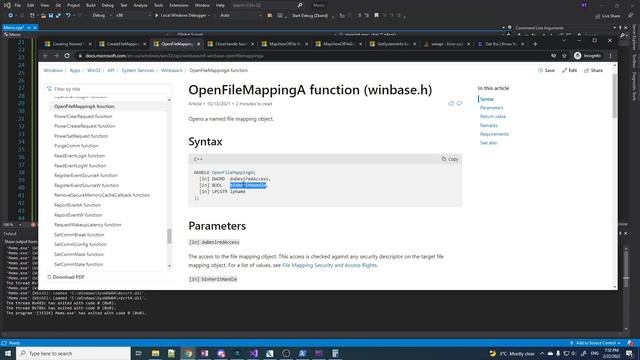Close the OpenFileMapping browser tab
The height and width of the screenshot is (360, 640).
click(199, 44)
